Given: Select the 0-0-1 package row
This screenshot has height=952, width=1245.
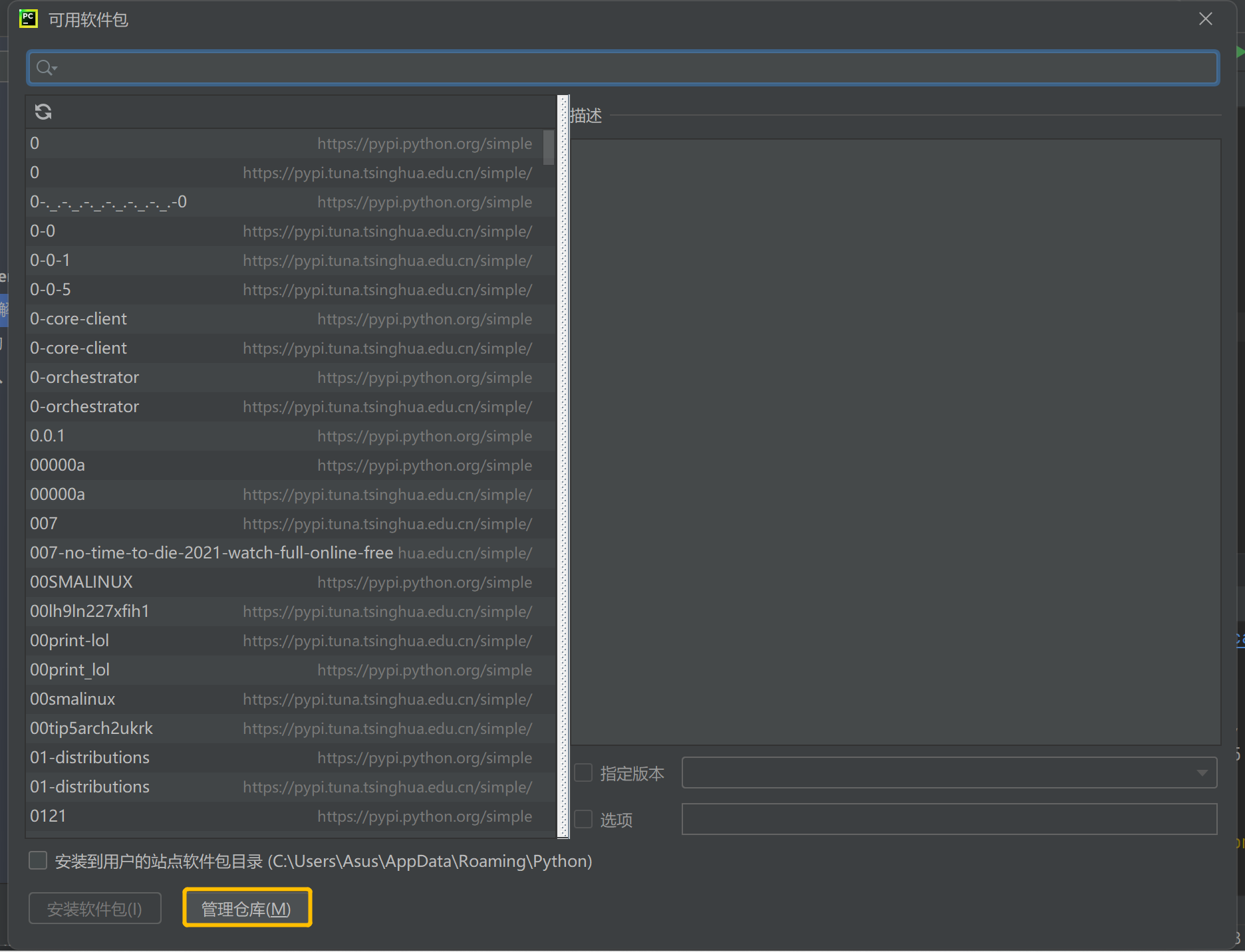Looking at the screenshot, I should click(x=291, y=261).
